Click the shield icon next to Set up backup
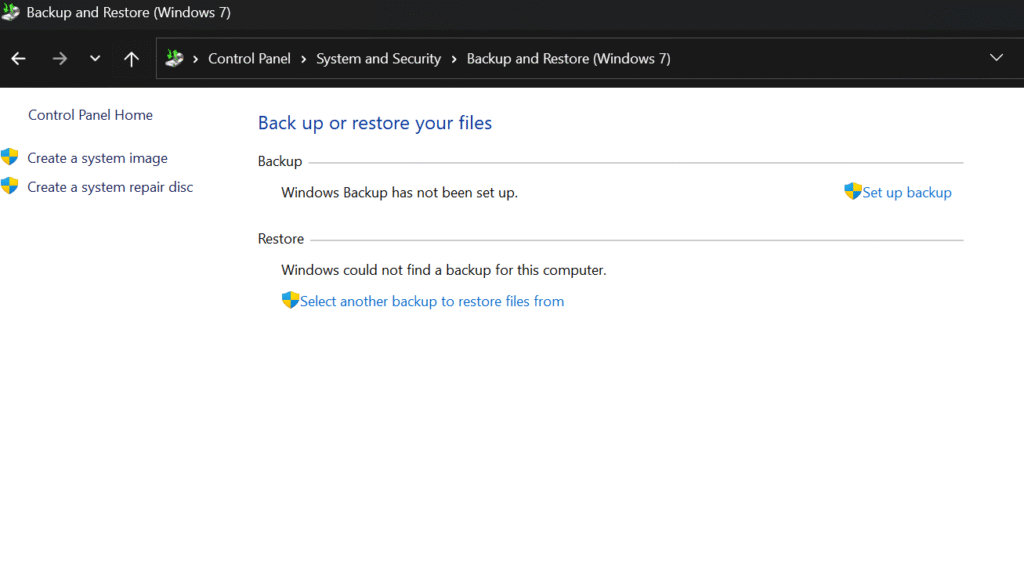 pyautogui.click(x=852, y=191)
